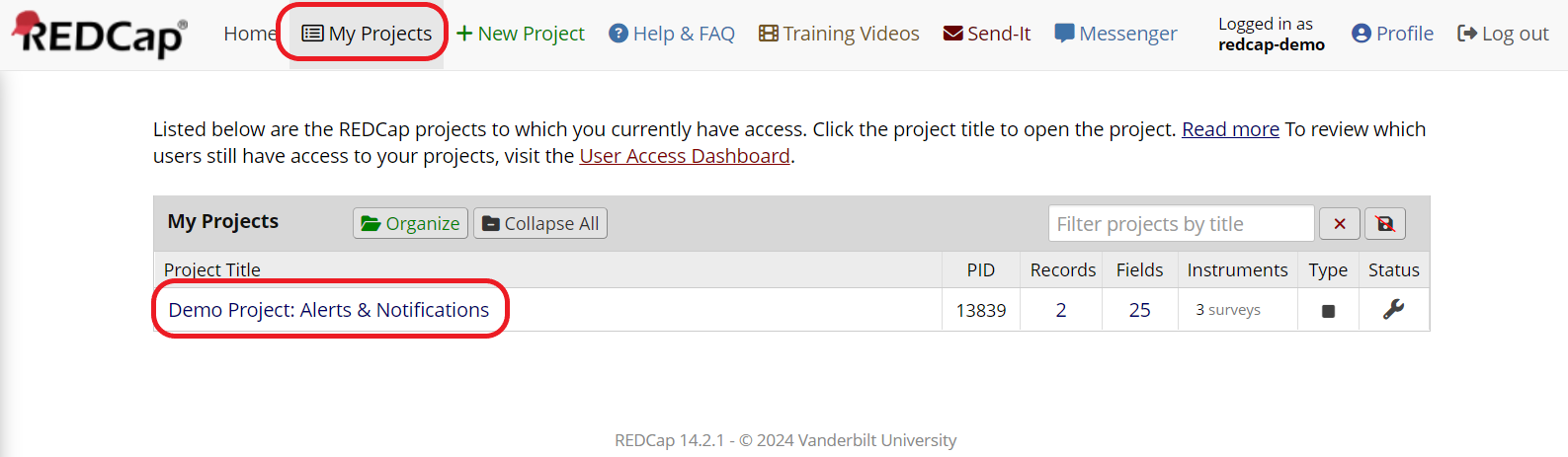Open Help & FAQ page
The height and width of the screenshot is (457, 1568).
tap(672, 34)
